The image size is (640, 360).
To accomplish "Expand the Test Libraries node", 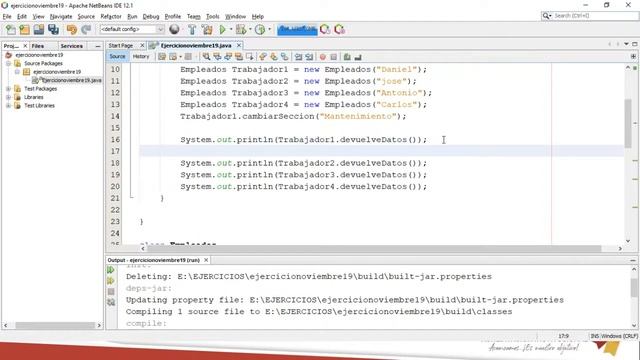I will point(8,105).
